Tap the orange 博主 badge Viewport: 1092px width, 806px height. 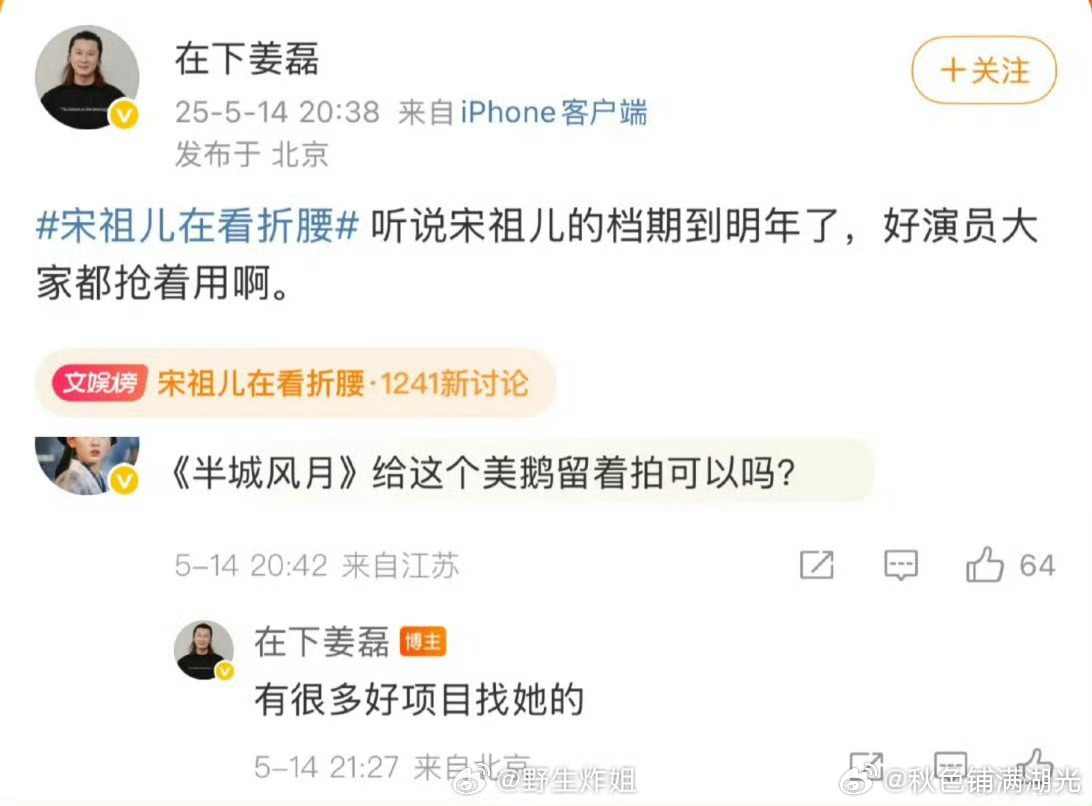pyautogui.click(x=423, y=642)
